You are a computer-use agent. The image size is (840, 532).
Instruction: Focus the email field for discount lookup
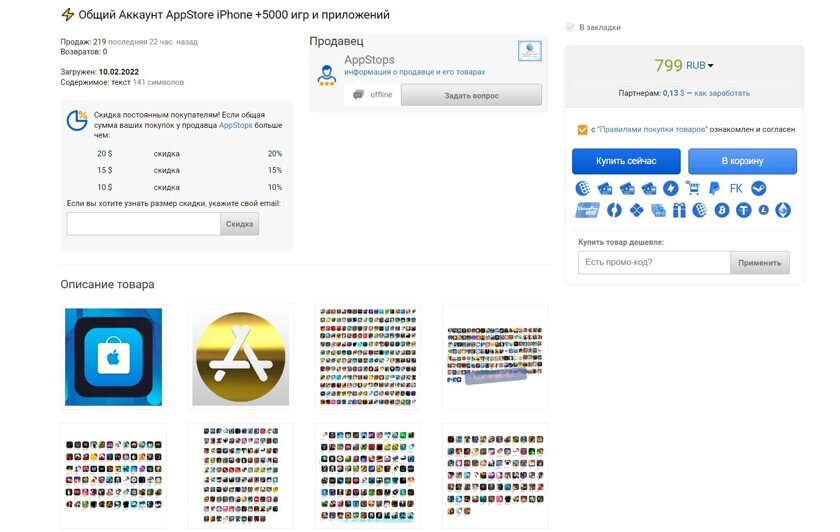[x=144, y=224]
